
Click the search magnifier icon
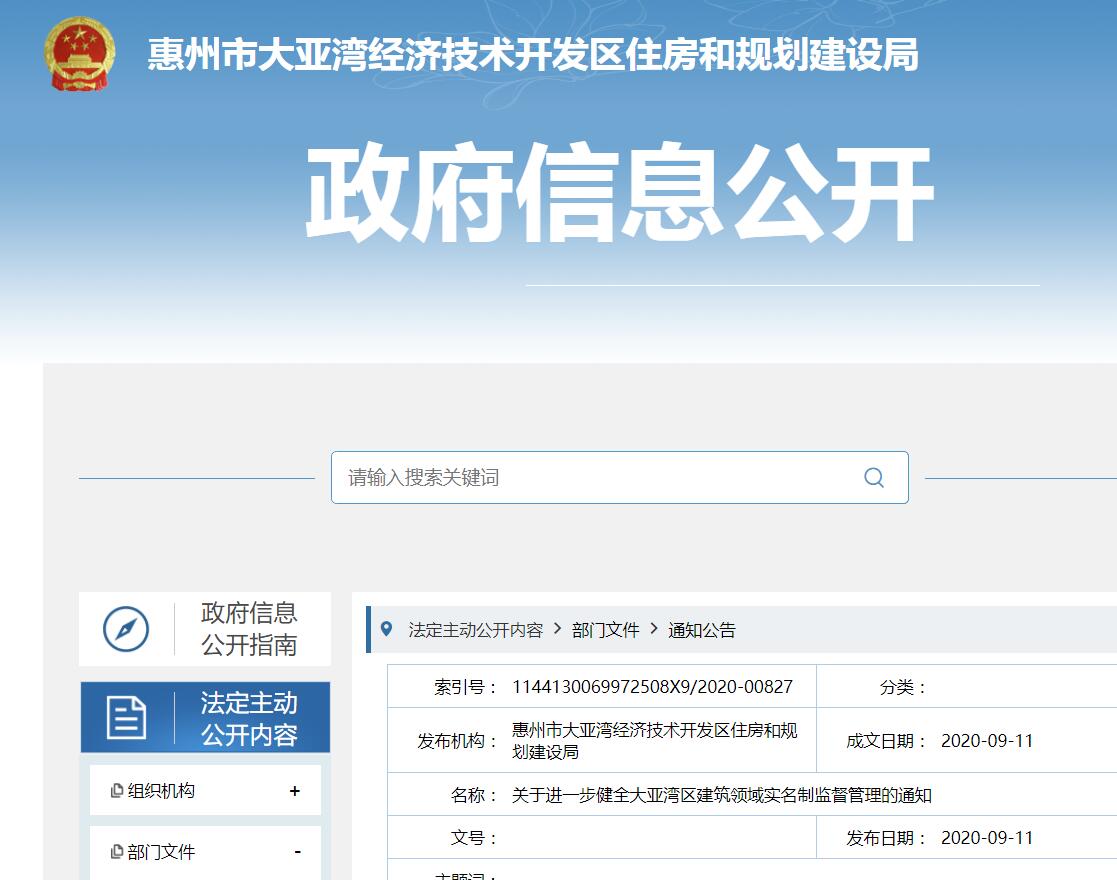coord(874,478)
